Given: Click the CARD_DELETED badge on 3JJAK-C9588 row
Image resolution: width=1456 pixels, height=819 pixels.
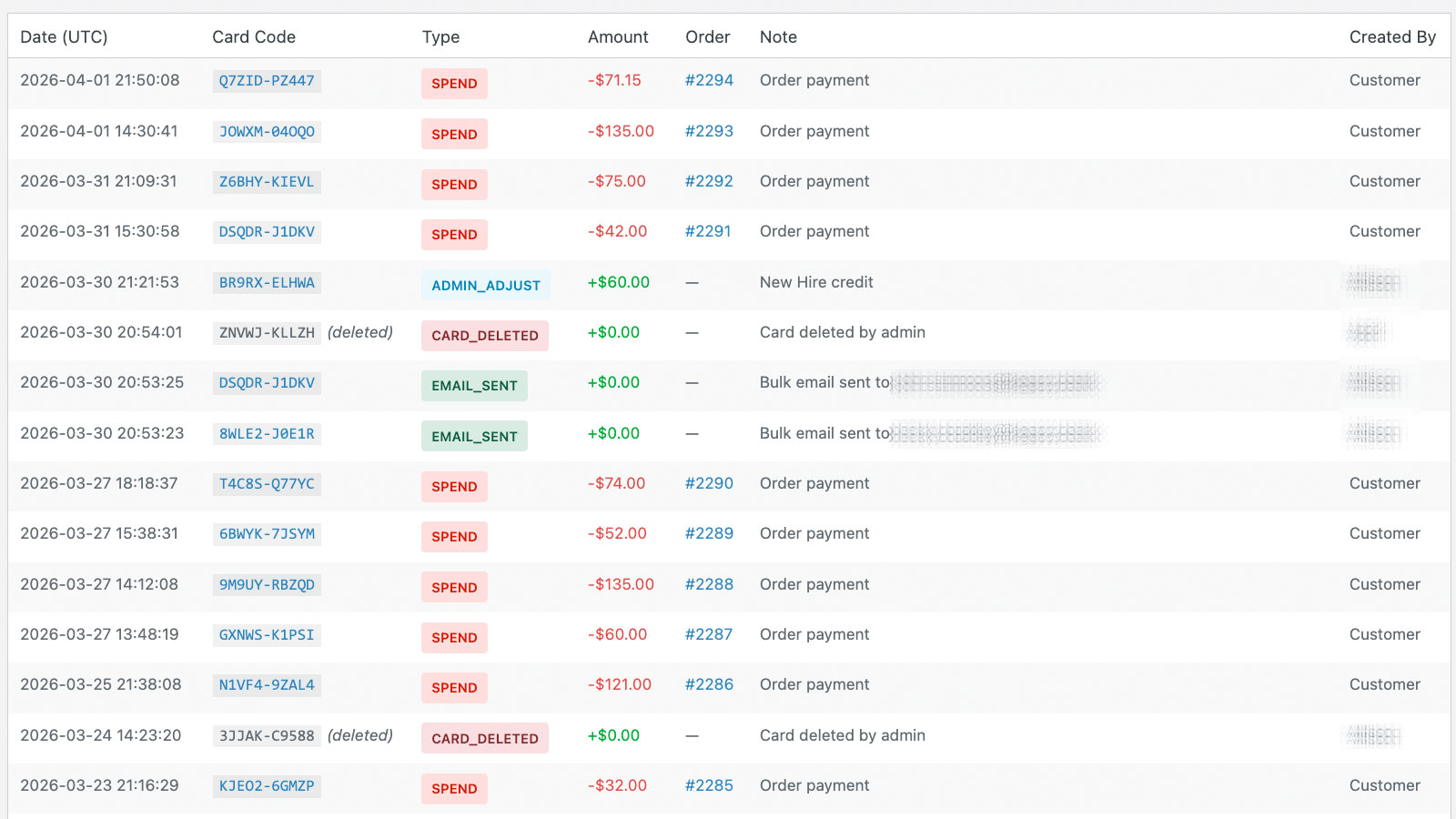Looking at the screenshot, I should click(x=484, y=738).
